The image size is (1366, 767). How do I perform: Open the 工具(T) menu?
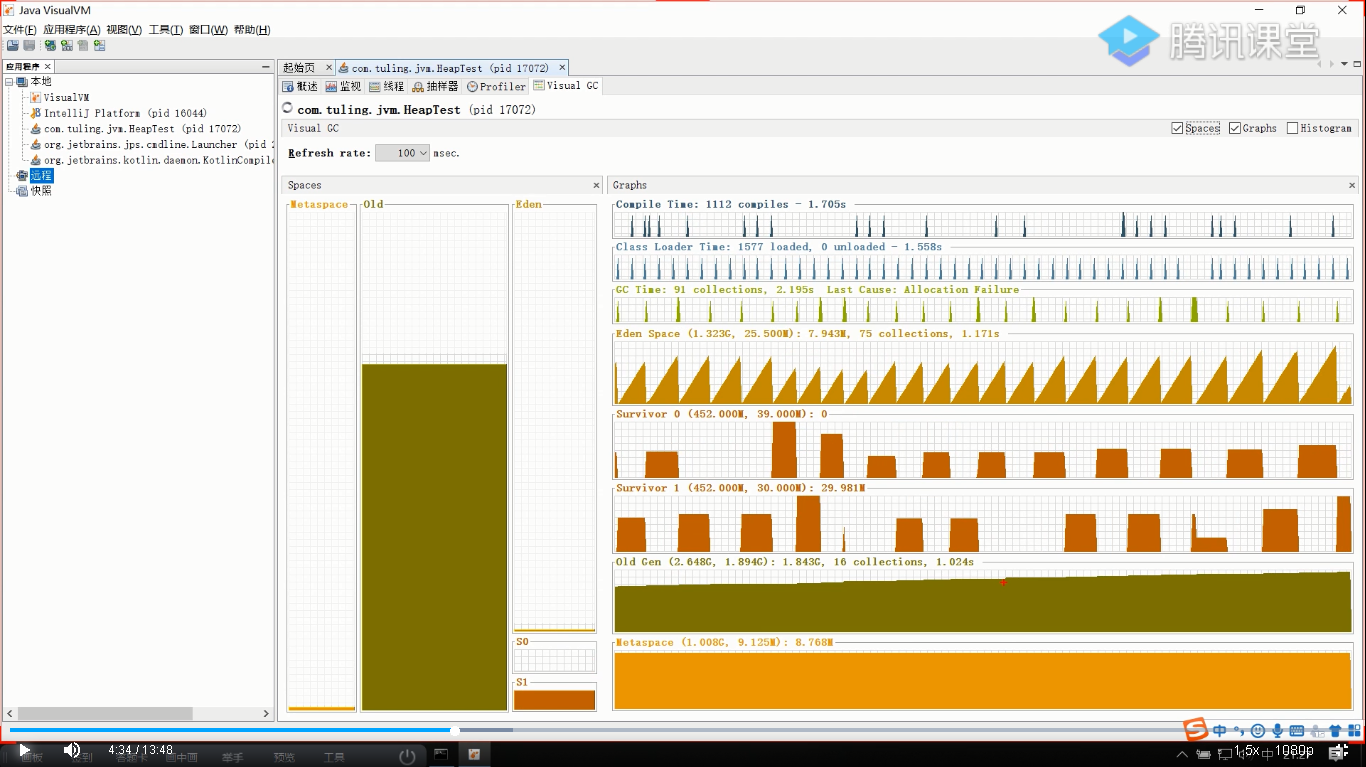coord(166,29)
